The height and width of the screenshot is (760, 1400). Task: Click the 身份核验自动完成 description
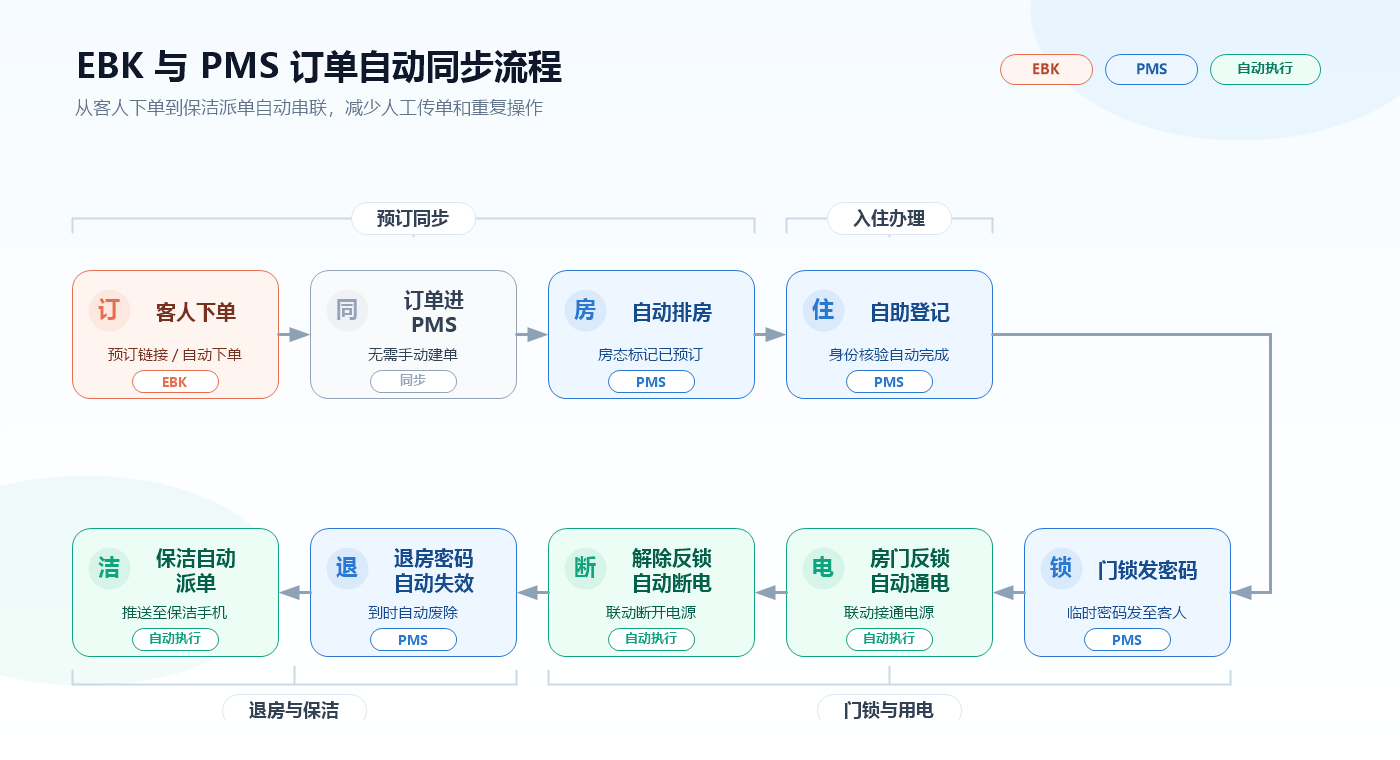pyautogui.click(x=889, y=354)
